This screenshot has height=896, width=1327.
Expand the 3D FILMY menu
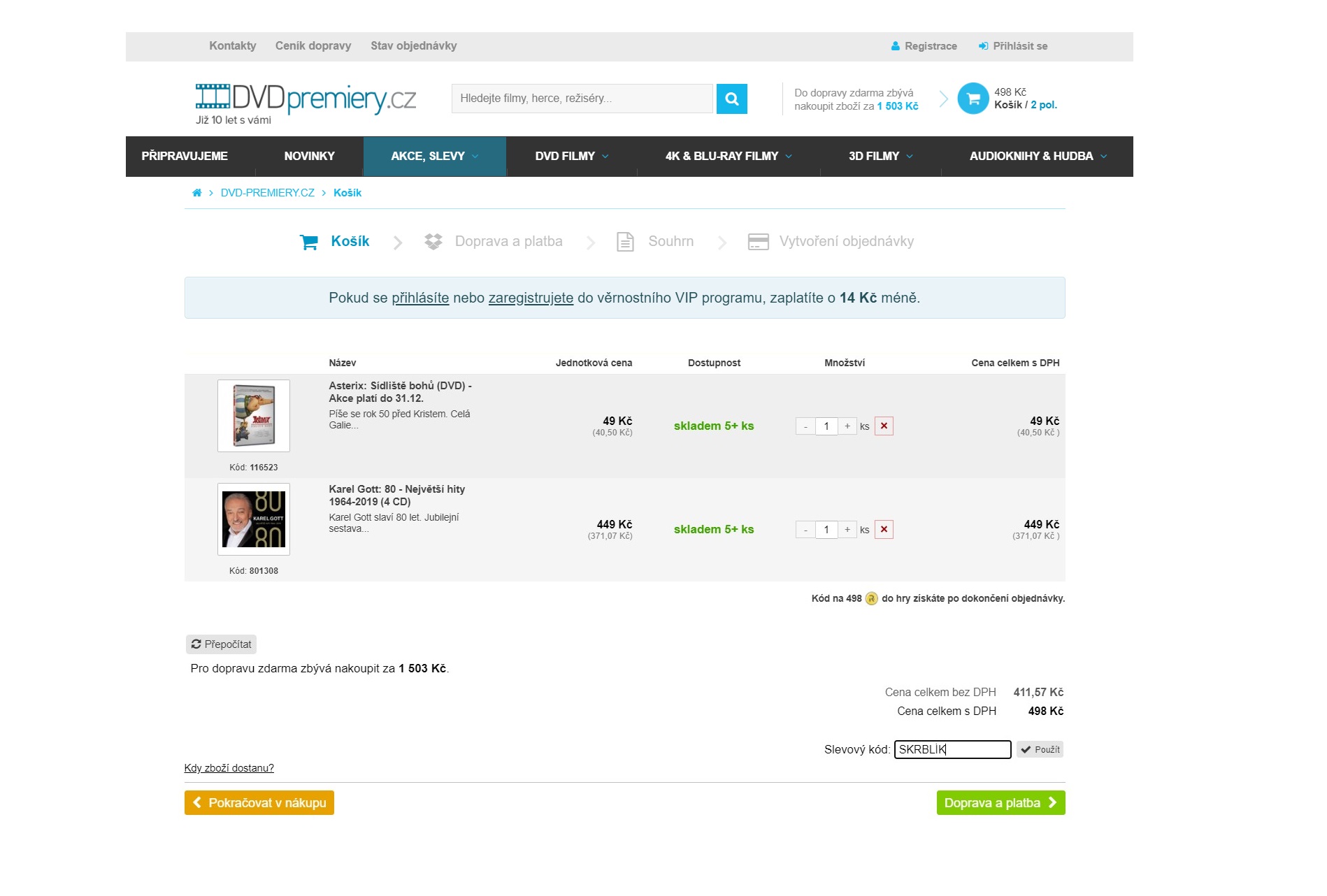tap(880, 157)
